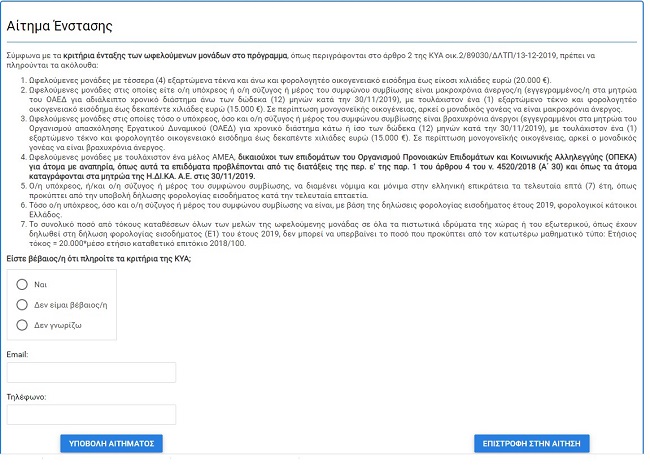650x474 pixels.
Task: Click inside the Email input field
Action: [x=91, y=373]
